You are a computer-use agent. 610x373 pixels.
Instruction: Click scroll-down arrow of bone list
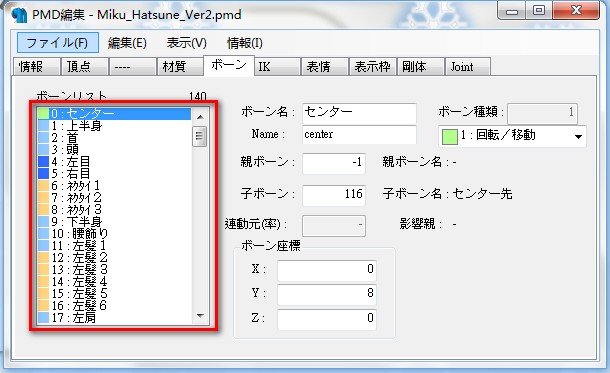pos(200,315)
